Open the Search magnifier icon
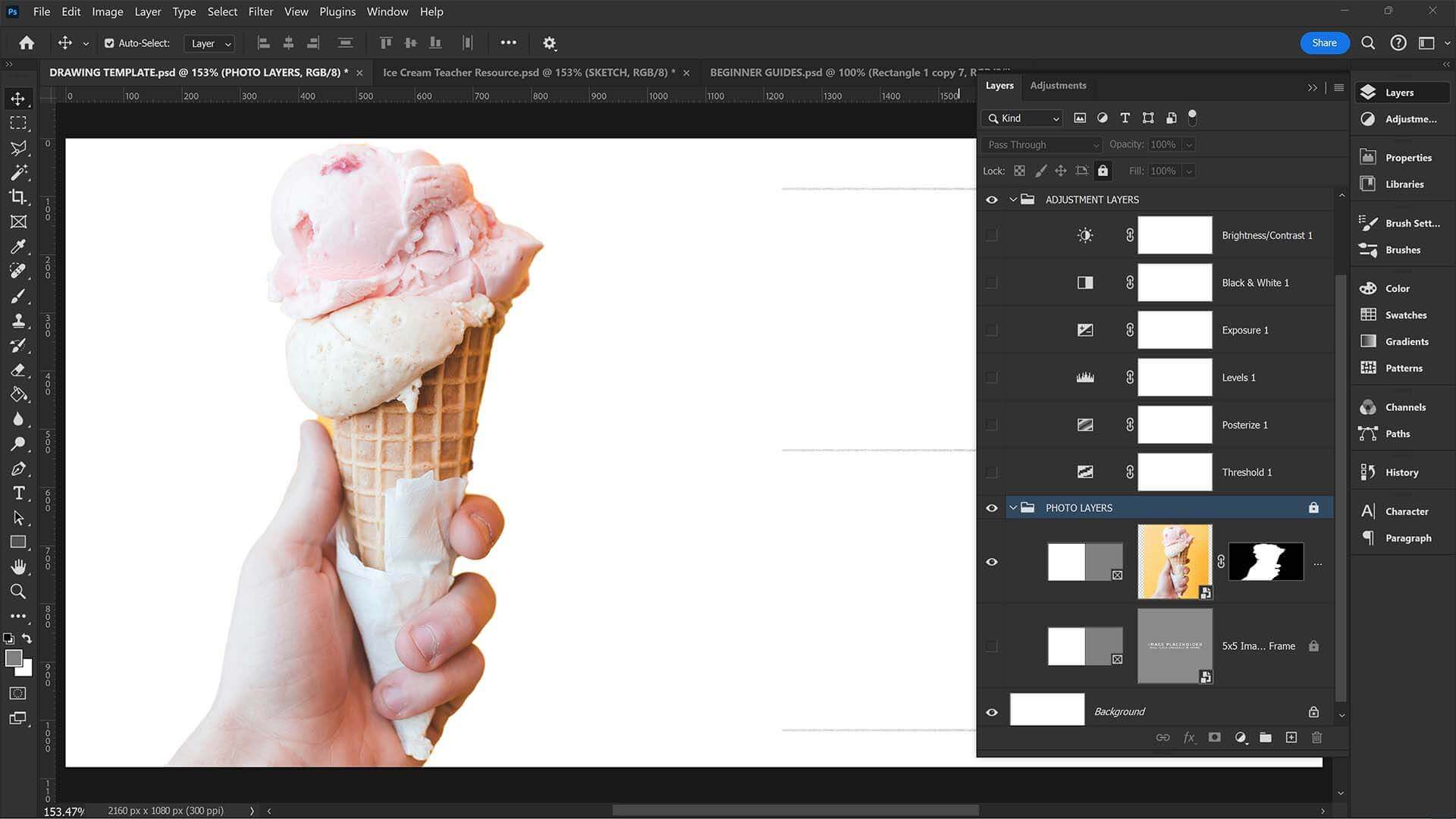This screenshot has width=1456, height=819. click(x=1368, y=43)
